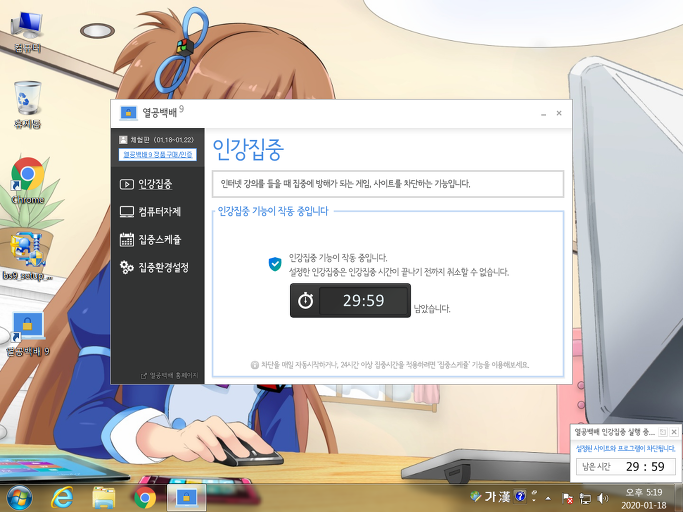Click the IME help question mark icon
The width and height of the screenshot is (683, 512).
[x=520, y=496]
